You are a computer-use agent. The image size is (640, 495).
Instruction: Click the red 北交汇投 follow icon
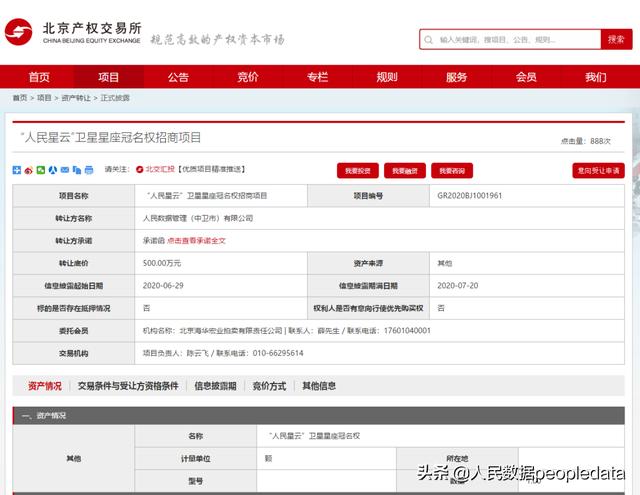pos(139,170)
